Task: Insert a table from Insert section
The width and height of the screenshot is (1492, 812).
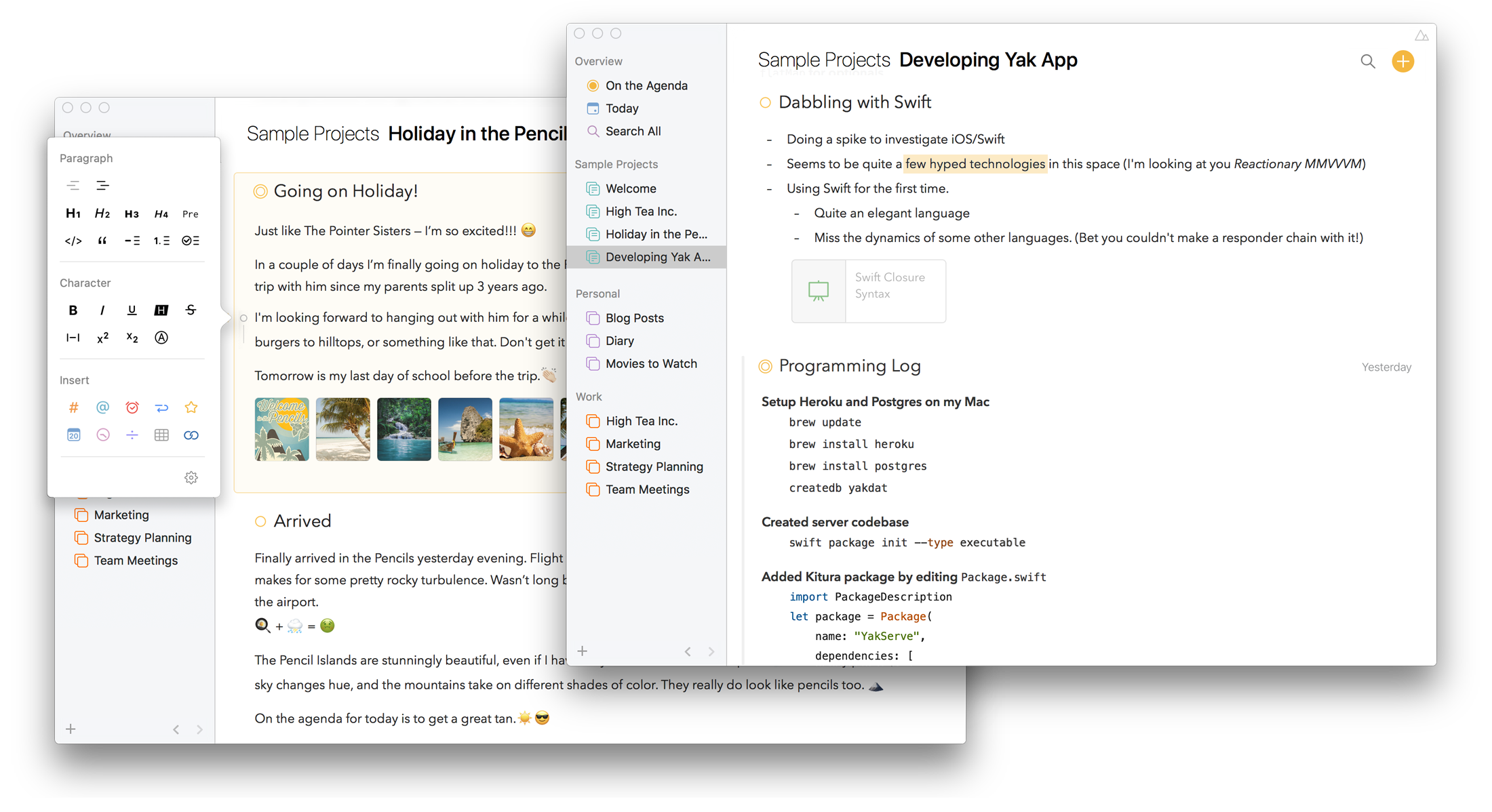Action: (161, 435)
